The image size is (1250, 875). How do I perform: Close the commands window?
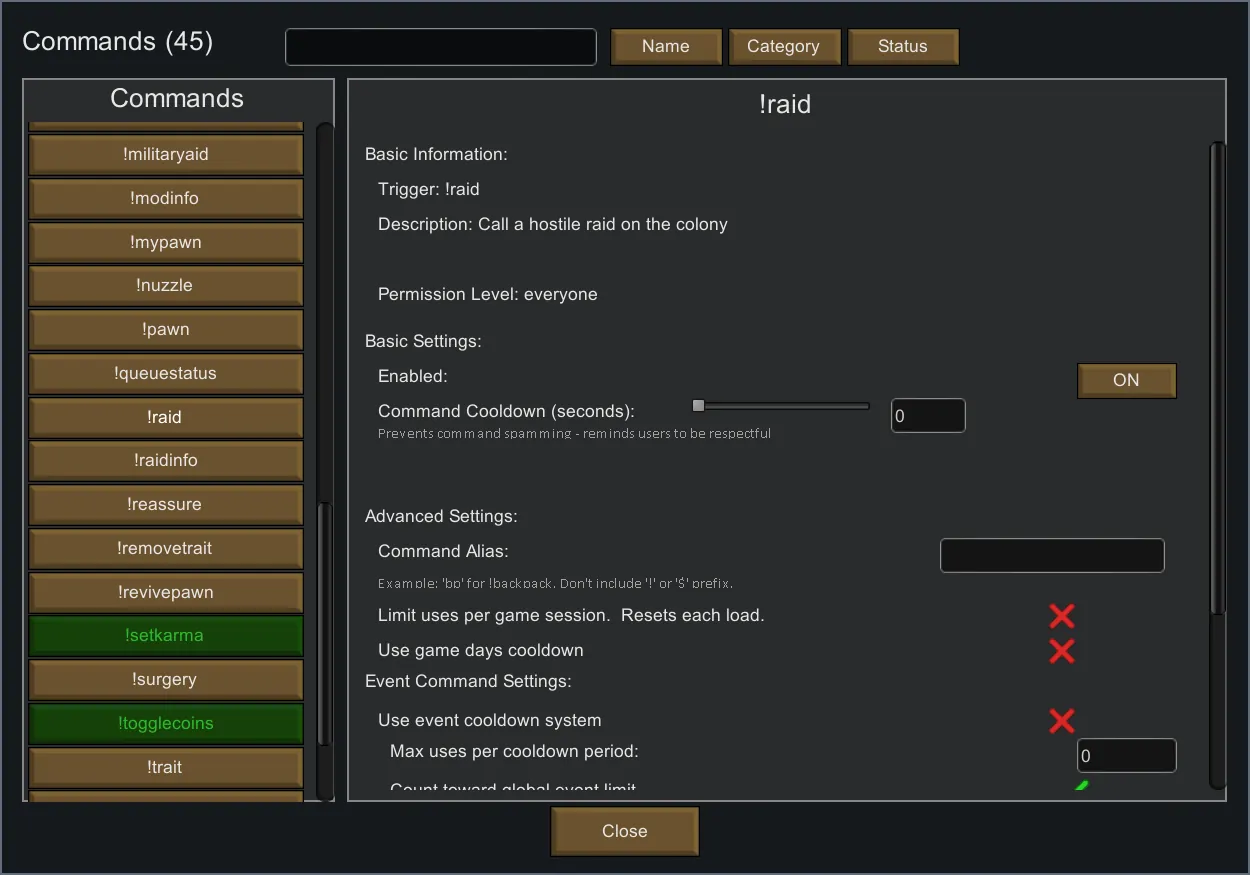(x=624, y=831)
